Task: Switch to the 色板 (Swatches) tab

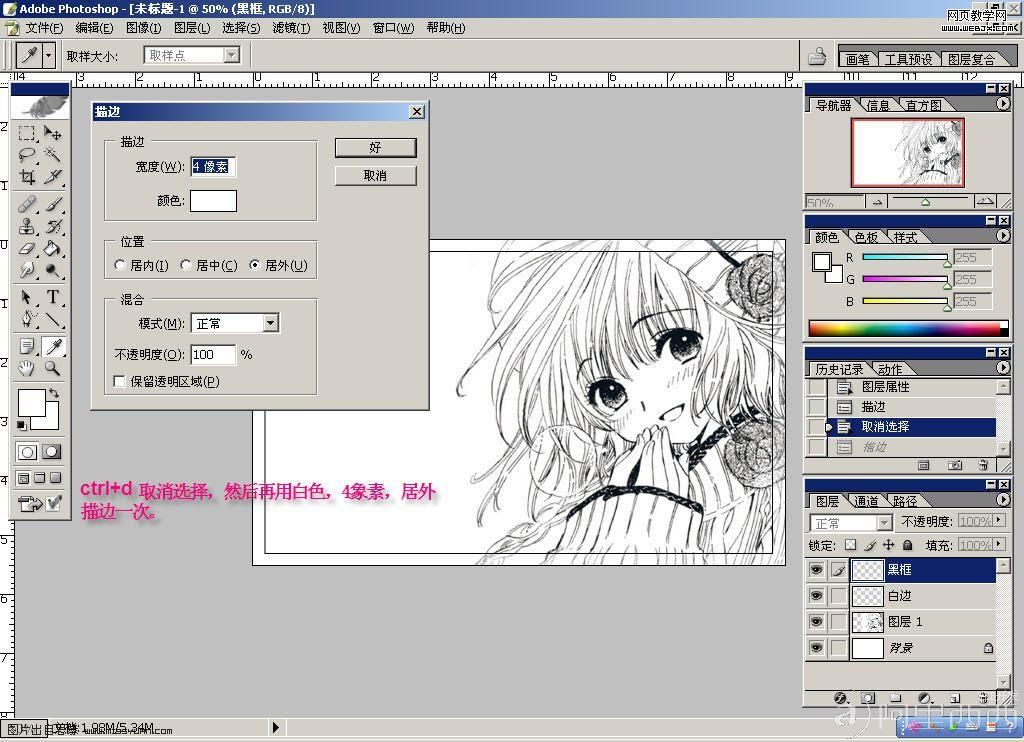Action: 866,237
